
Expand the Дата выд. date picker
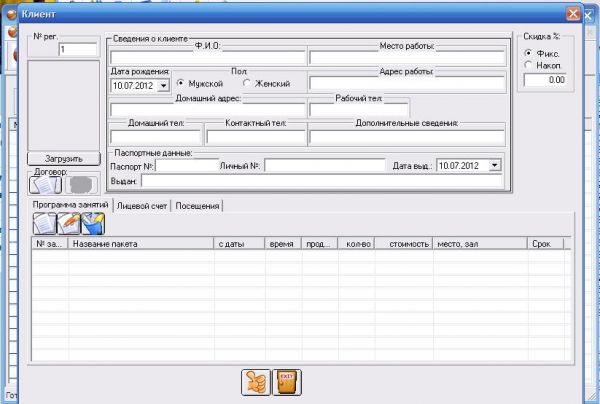(495, 165)
